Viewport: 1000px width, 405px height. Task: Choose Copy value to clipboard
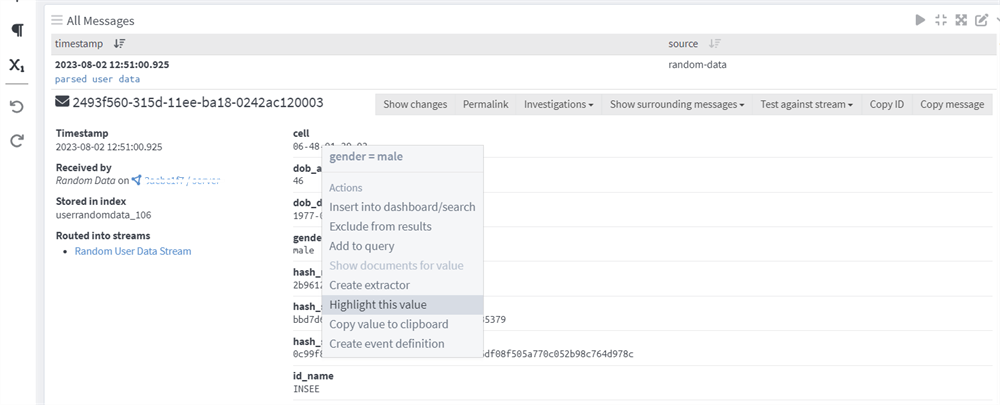point(389,324)
